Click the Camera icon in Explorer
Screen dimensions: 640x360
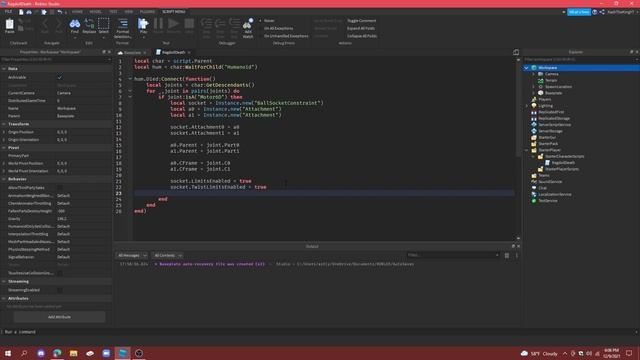(x=540, y=74)
